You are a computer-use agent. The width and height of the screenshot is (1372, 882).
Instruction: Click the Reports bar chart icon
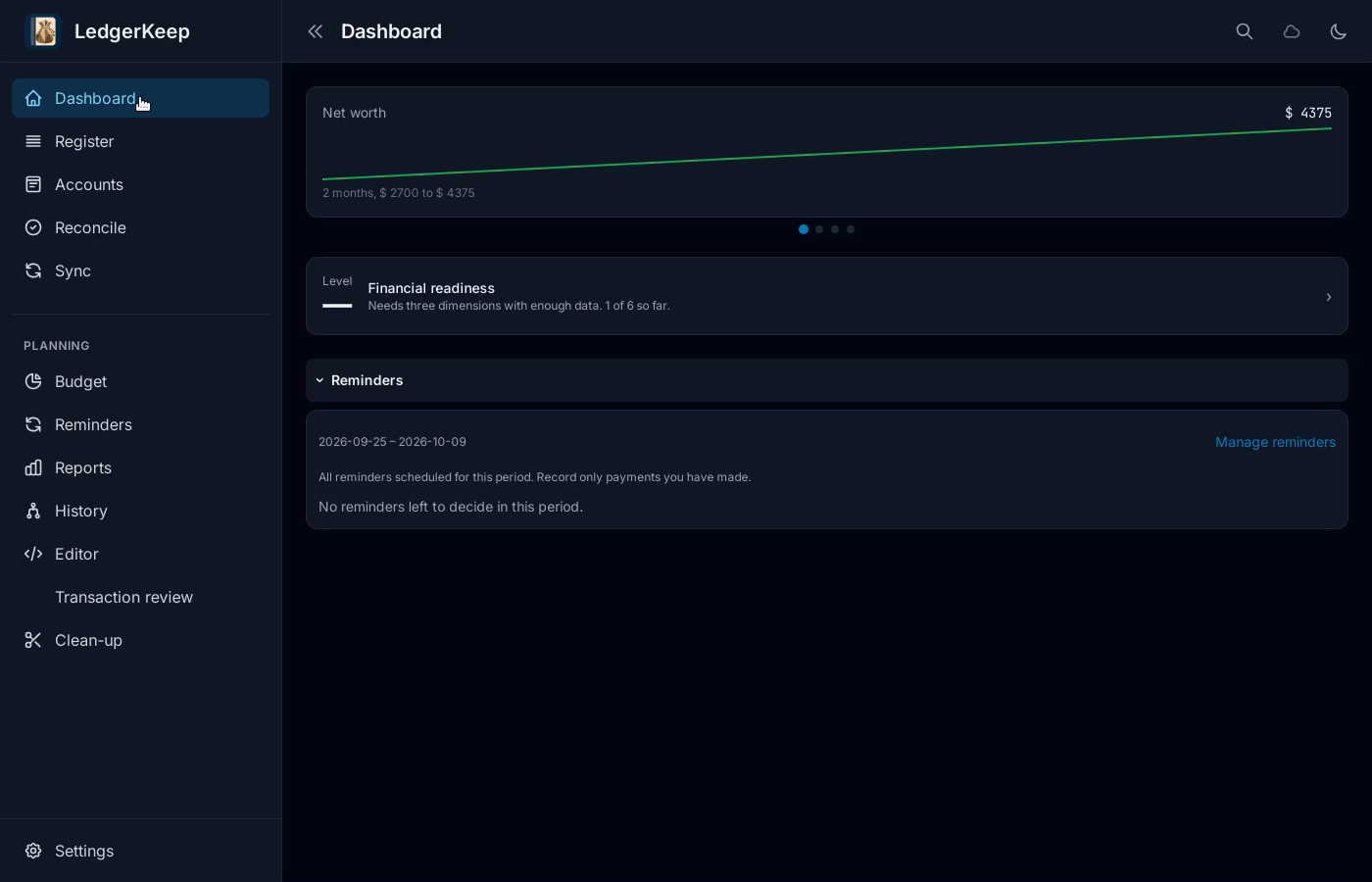[x=33, y=467]
